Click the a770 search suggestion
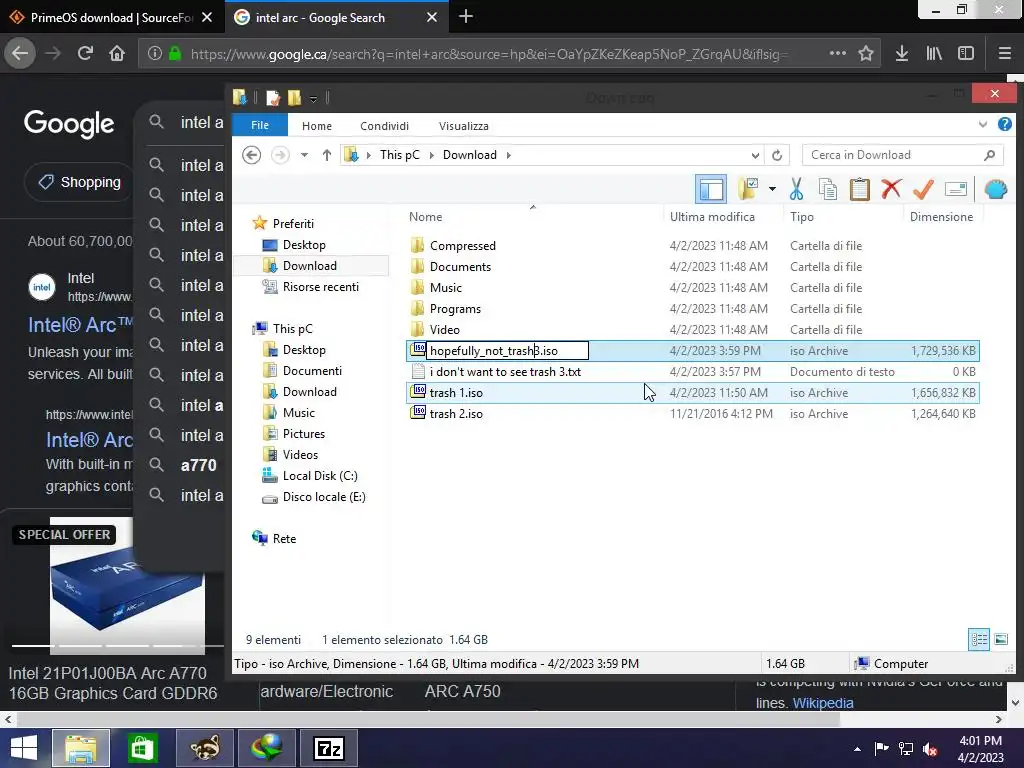The image size is (1024, 768). pyautogui.click(x=199, y=465)
